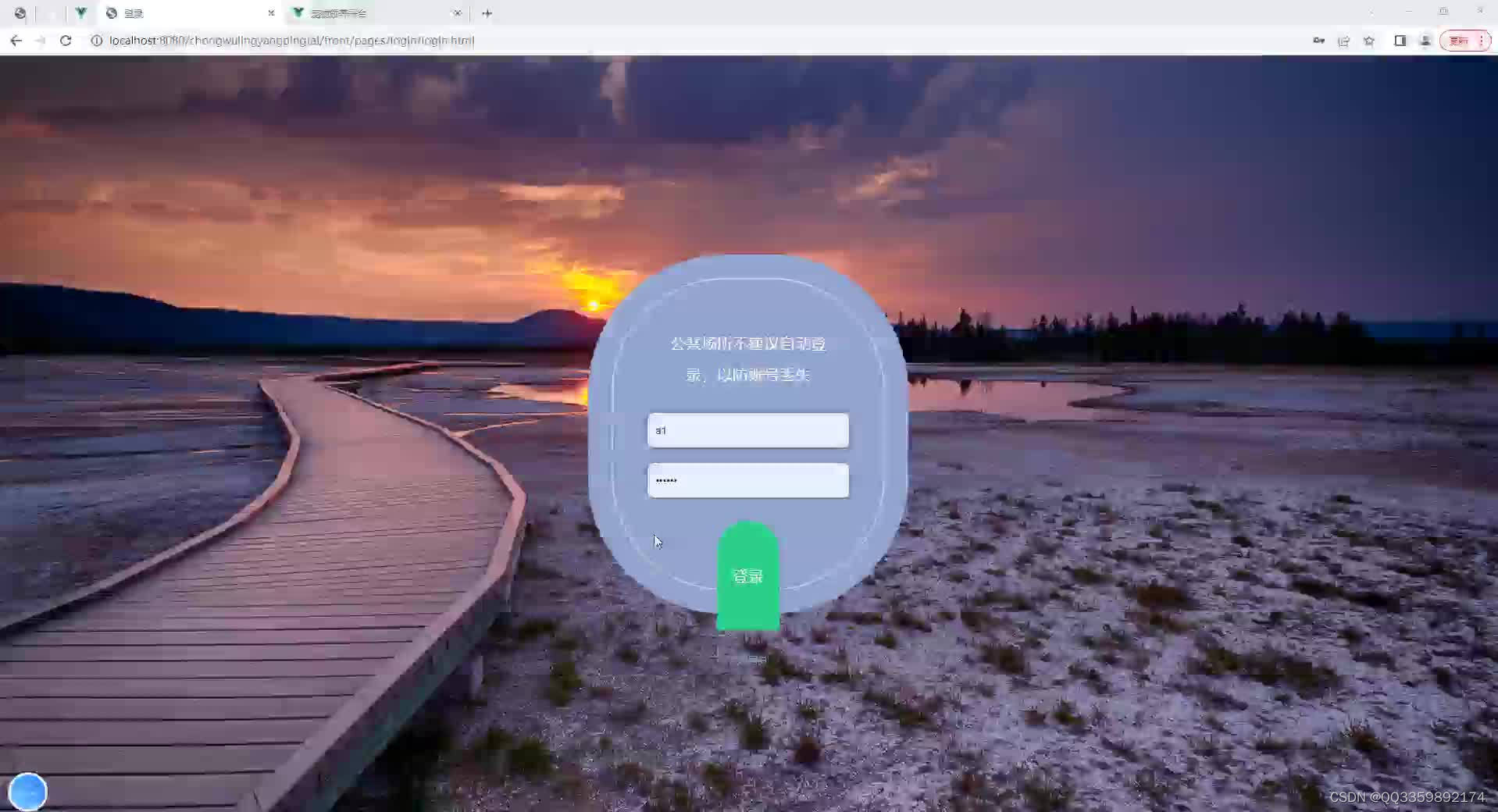Open a new tab with plus button

(x=487, y=13)
